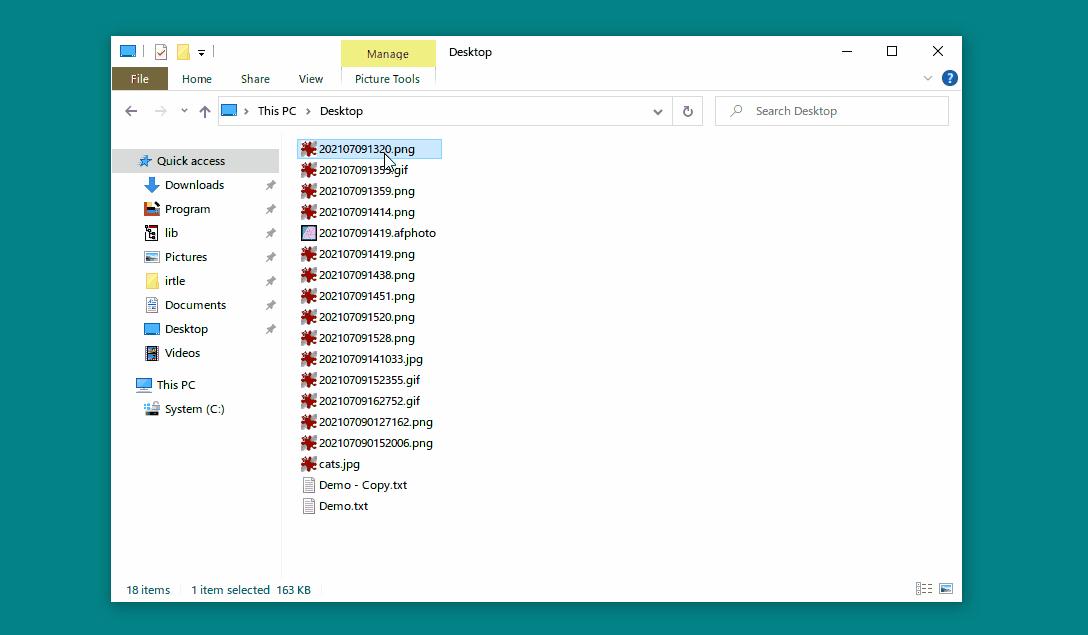The width and height of the screenshot is (1088, 635).
Task: Open Downloads in the navigation pane
Action: pos(194,185)
